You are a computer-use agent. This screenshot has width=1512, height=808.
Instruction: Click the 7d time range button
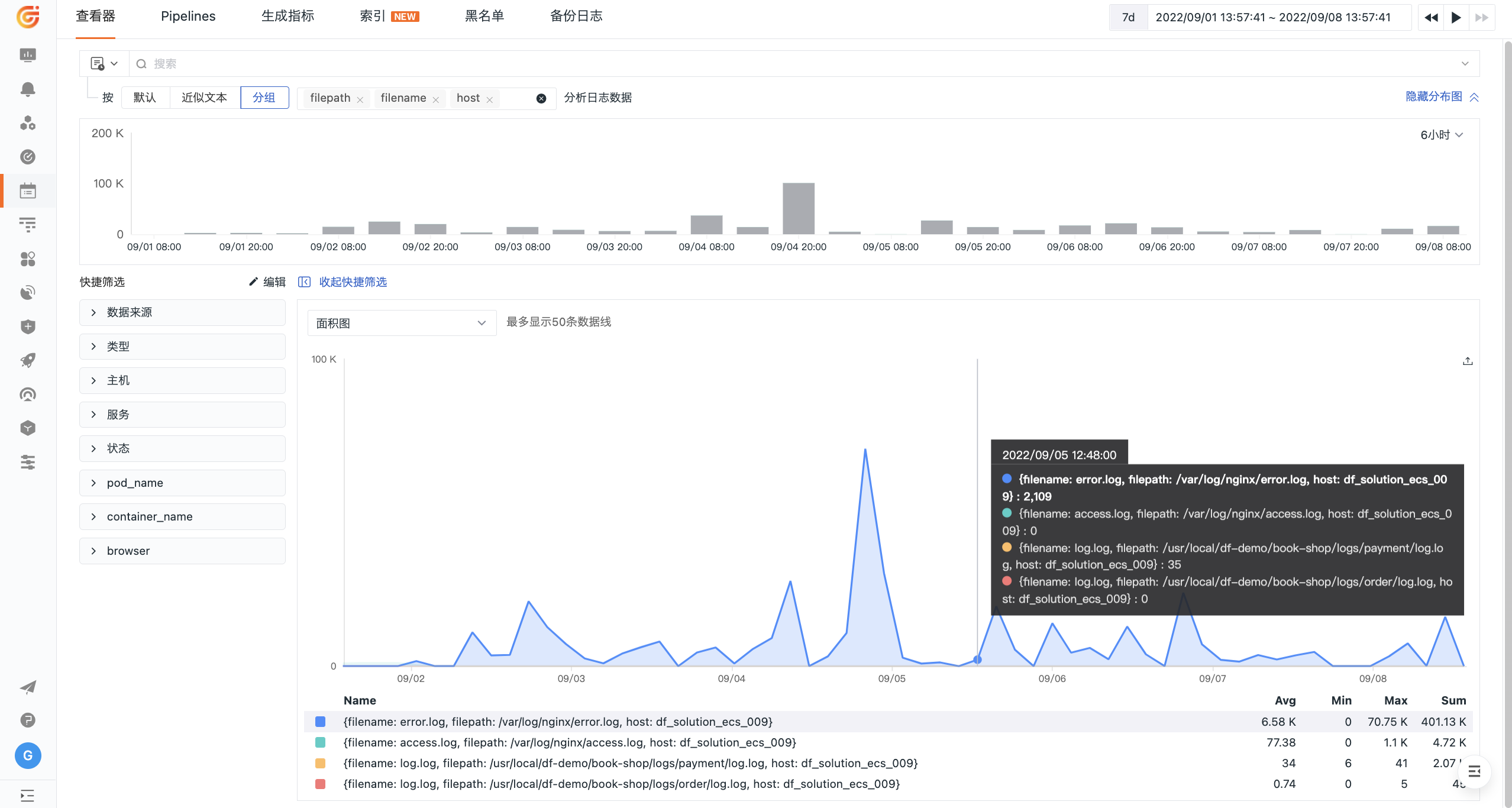pyautogui.click(x=1129, y=17)
